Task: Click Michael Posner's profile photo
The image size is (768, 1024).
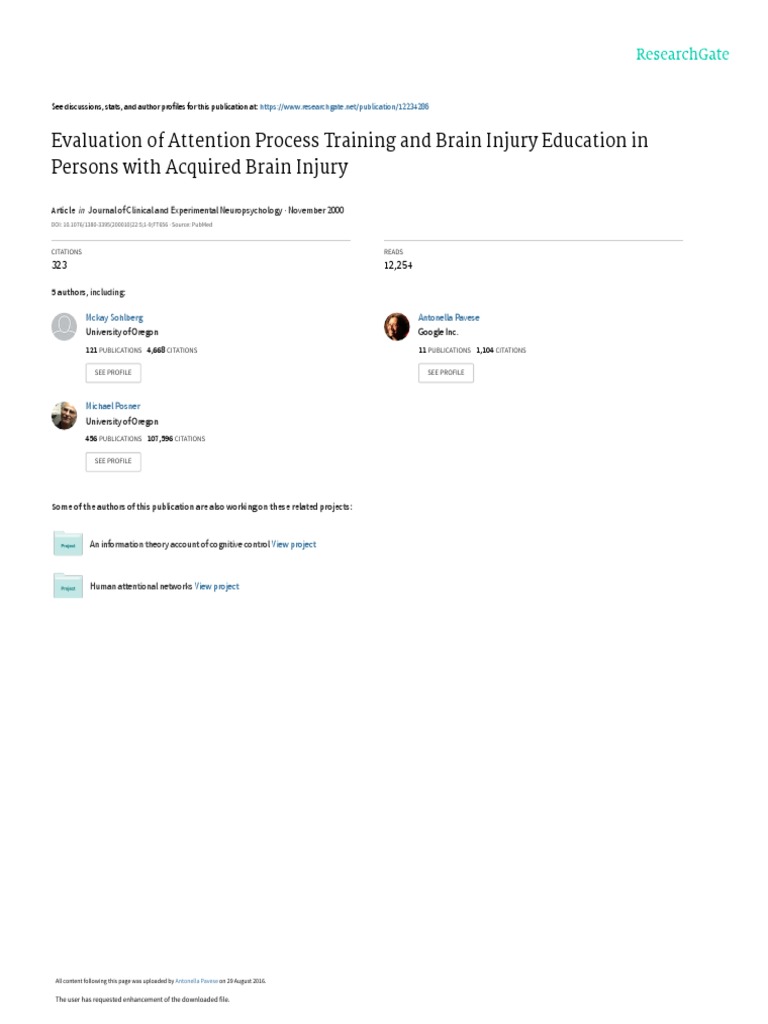Action: pos(64,416)
